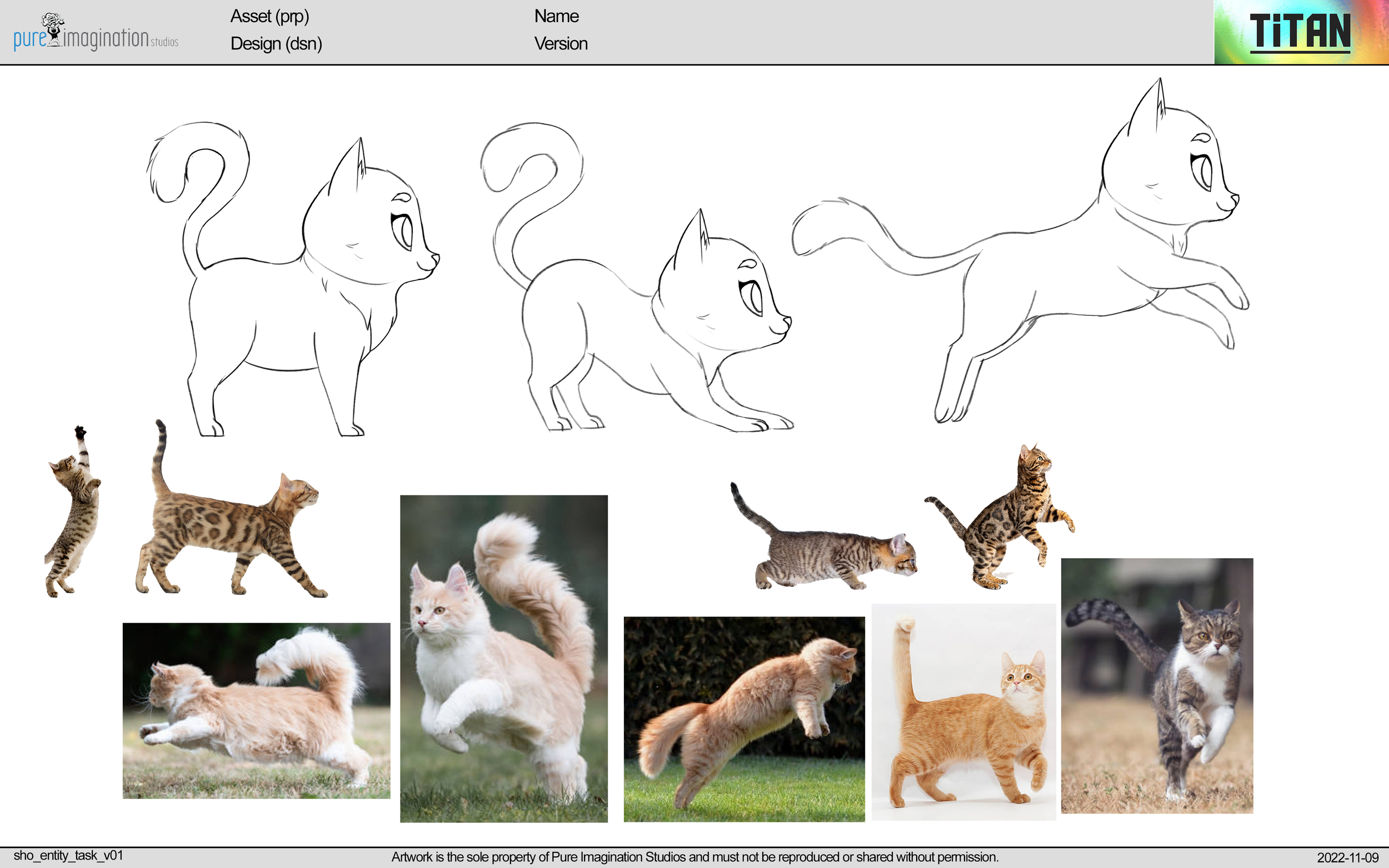The image size is (1389, 868).
Task: Click the Design (dsn) label
Action: 276,44
